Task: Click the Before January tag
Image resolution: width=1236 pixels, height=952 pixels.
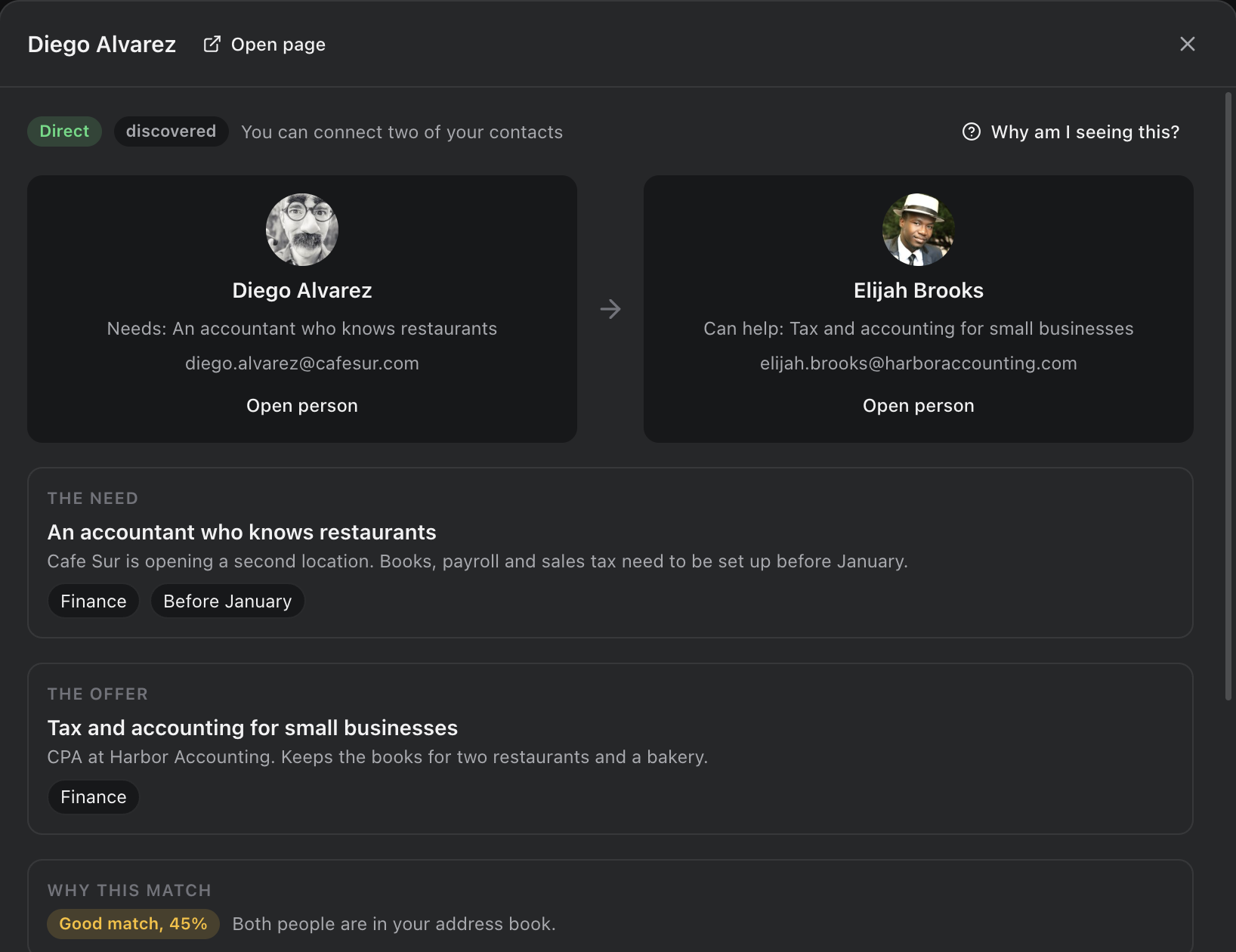Action: point(227,601)
